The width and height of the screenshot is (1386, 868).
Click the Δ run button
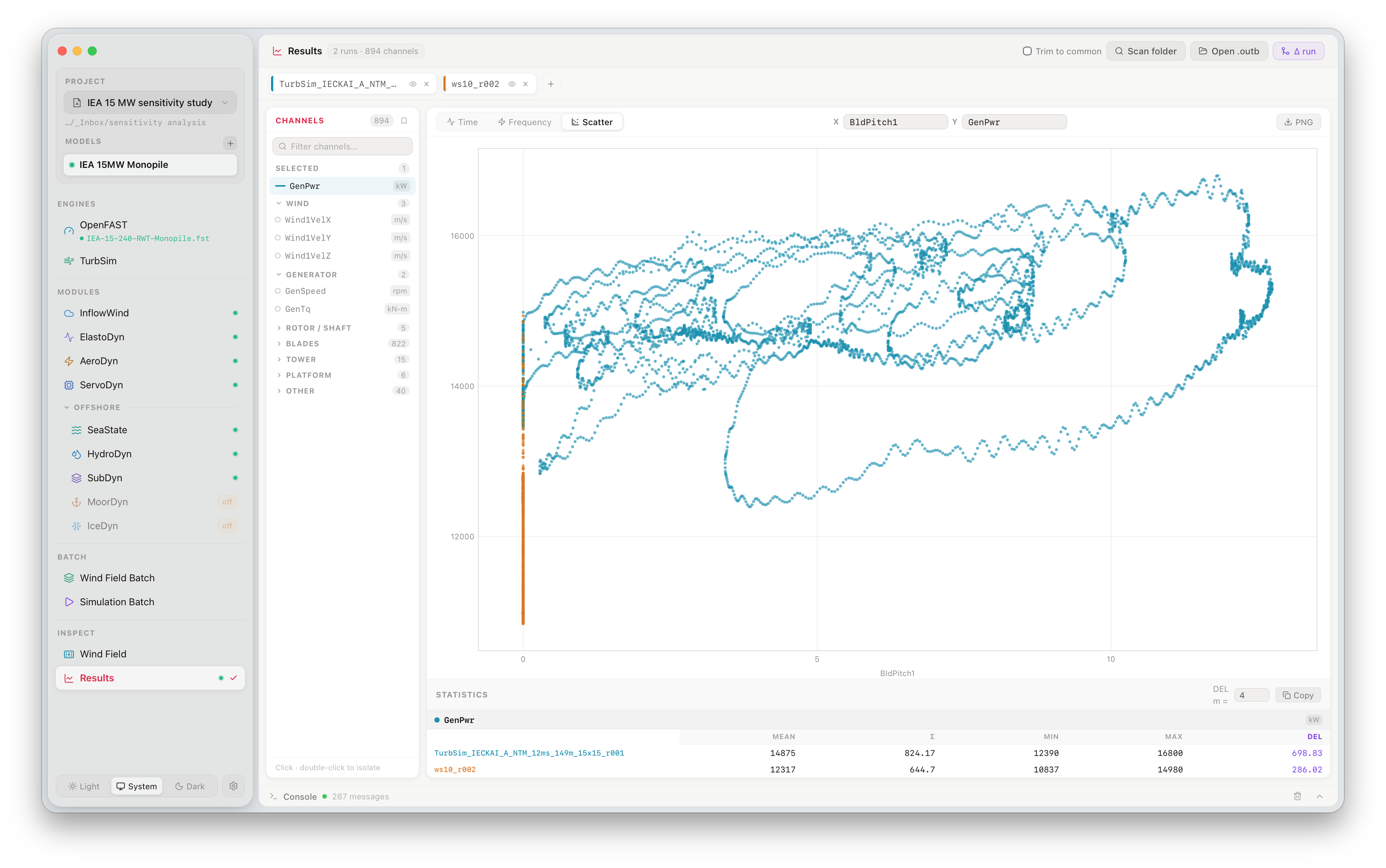coord(1298,51)
